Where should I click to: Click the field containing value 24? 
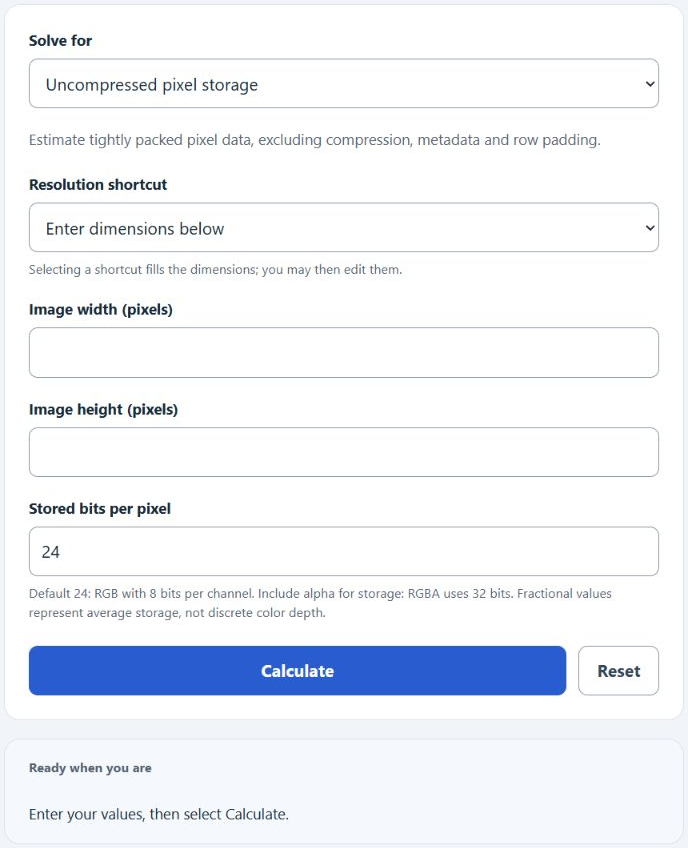(x=343, y=551)
